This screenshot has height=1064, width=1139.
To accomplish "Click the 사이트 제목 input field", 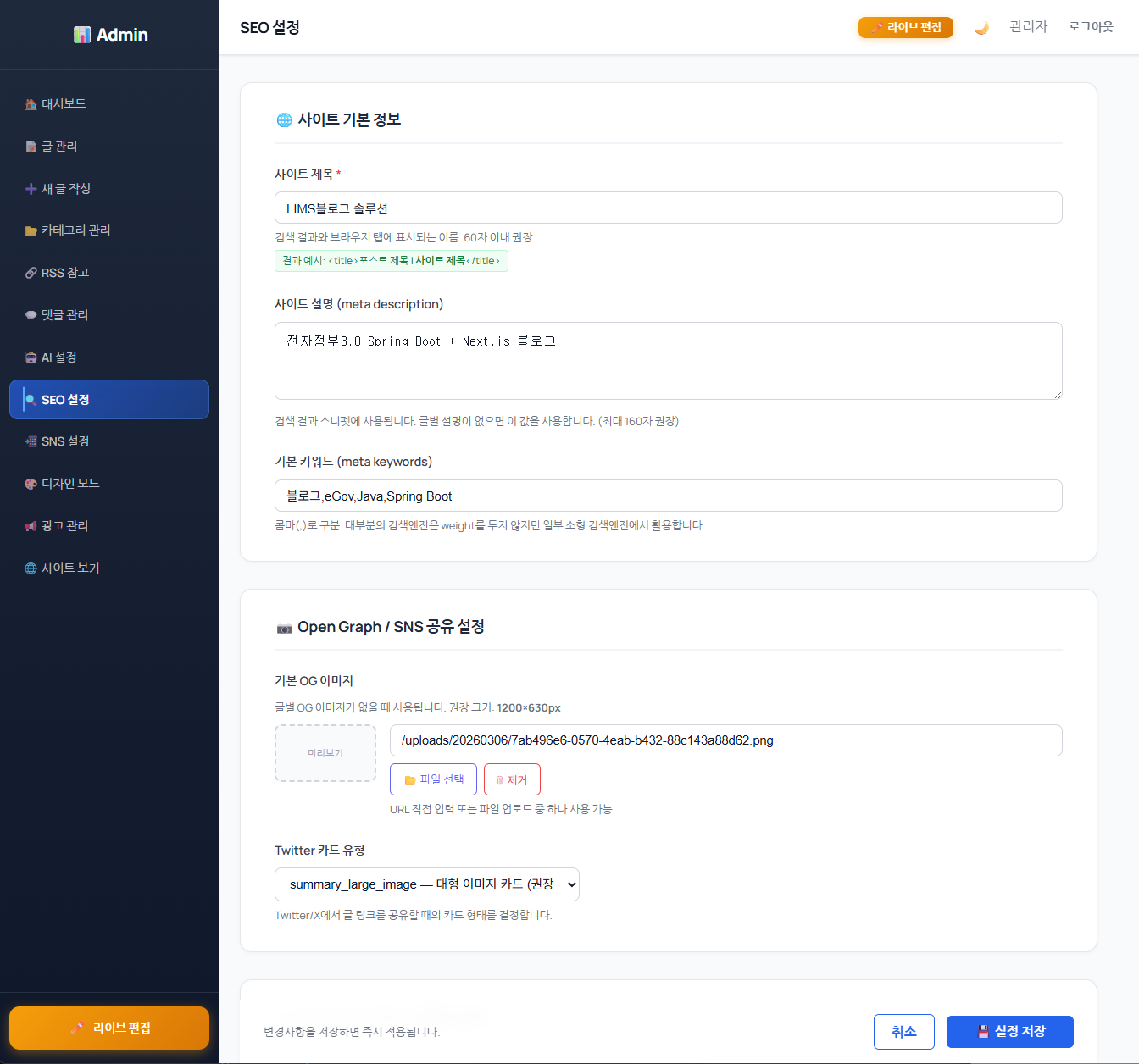I will (668, 208).
